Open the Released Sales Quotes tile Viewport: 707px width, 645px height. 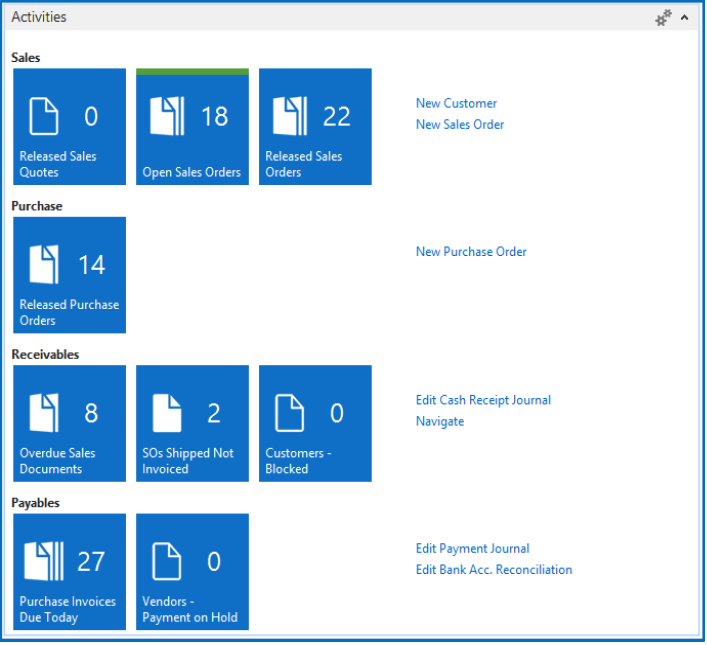pos(69,127)
